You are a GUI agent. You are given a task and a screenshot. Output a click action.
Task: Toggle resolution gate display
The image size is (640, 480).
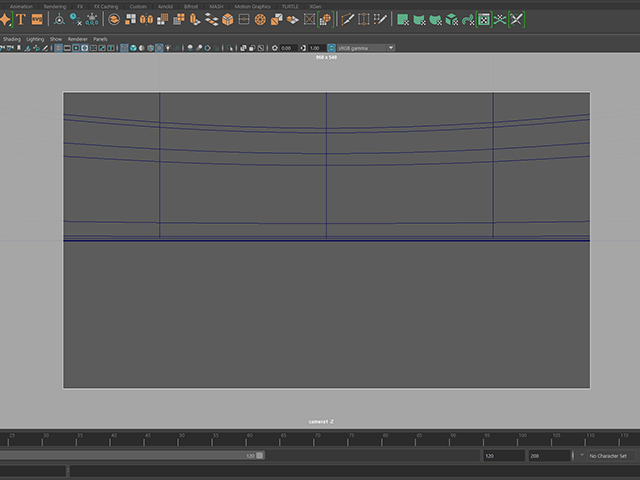click(x=76, y=48)
